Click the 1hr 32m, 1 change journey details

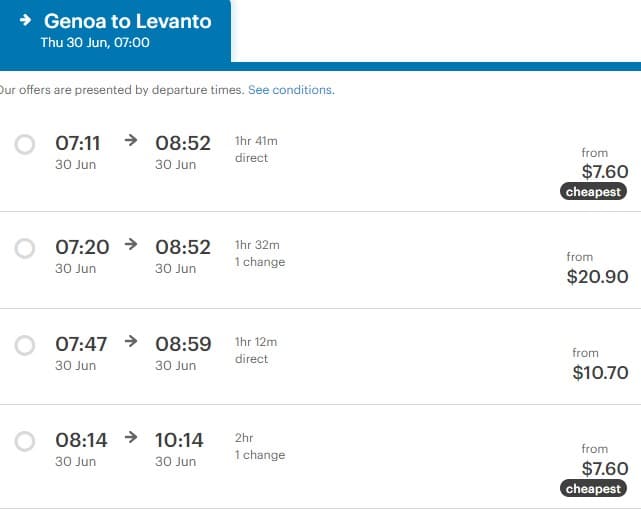pos(259,253)
